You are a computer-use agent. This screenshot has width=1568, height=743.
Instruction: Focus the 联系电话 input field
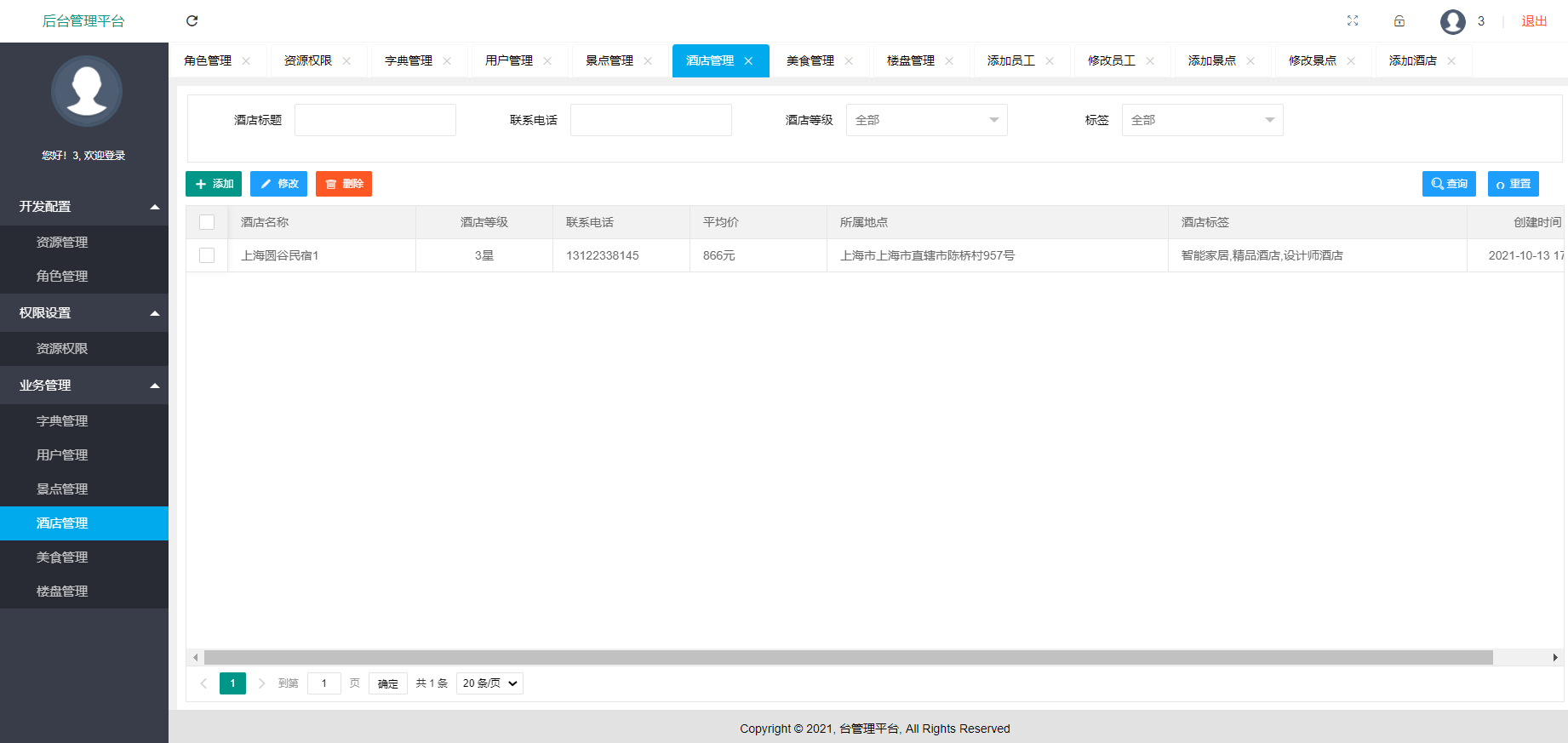651,120
